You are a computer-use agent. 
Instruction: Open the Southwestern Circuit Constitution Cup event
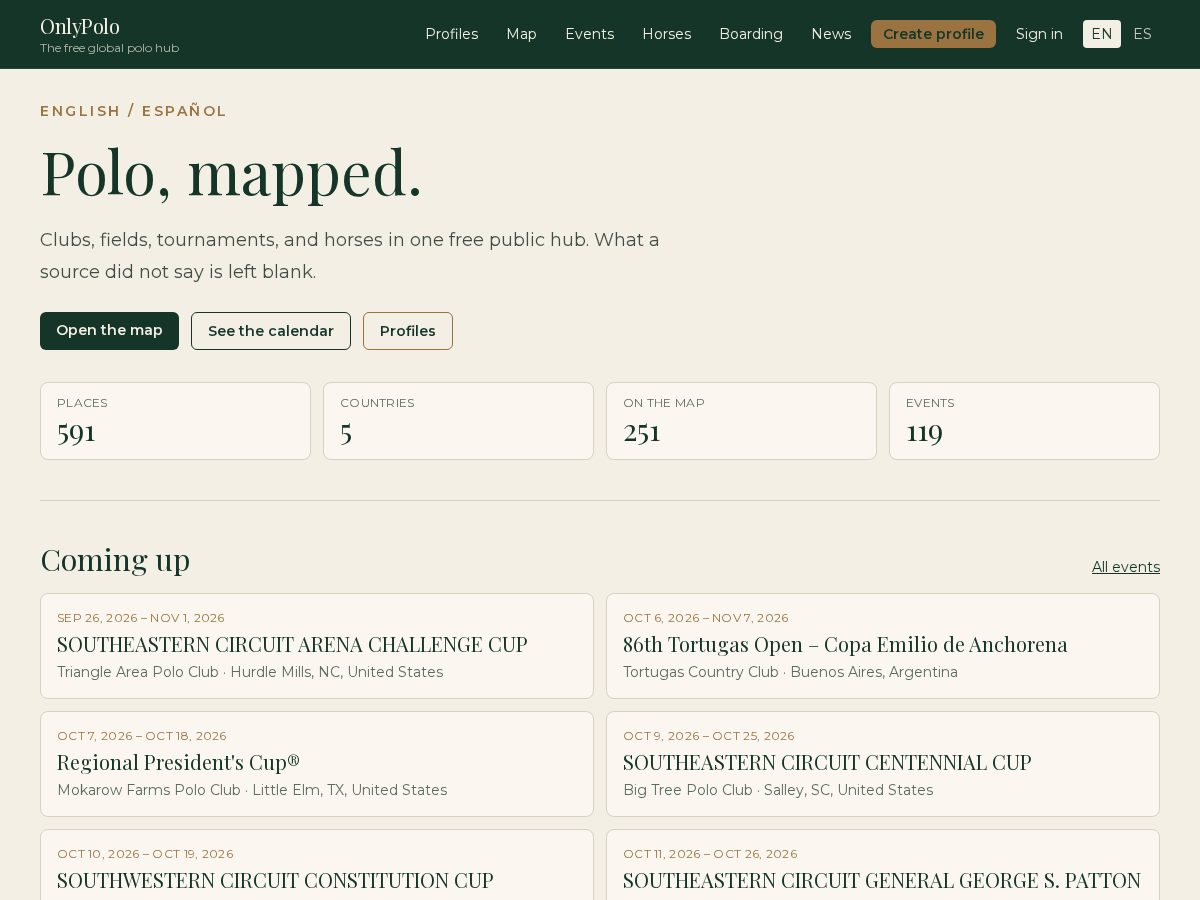pyautogui.click(x=317, y=865)
